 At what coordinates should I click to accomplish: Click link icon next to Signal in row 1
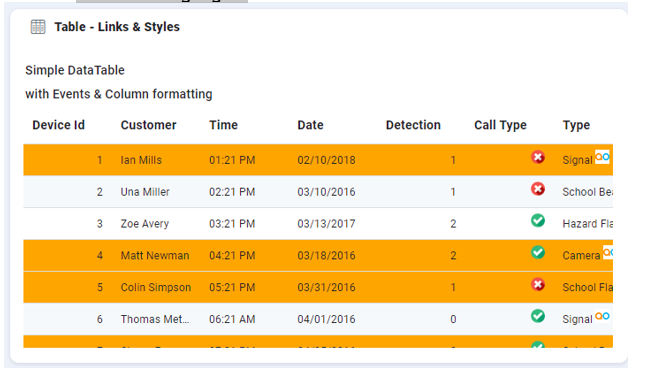point(602,157)
